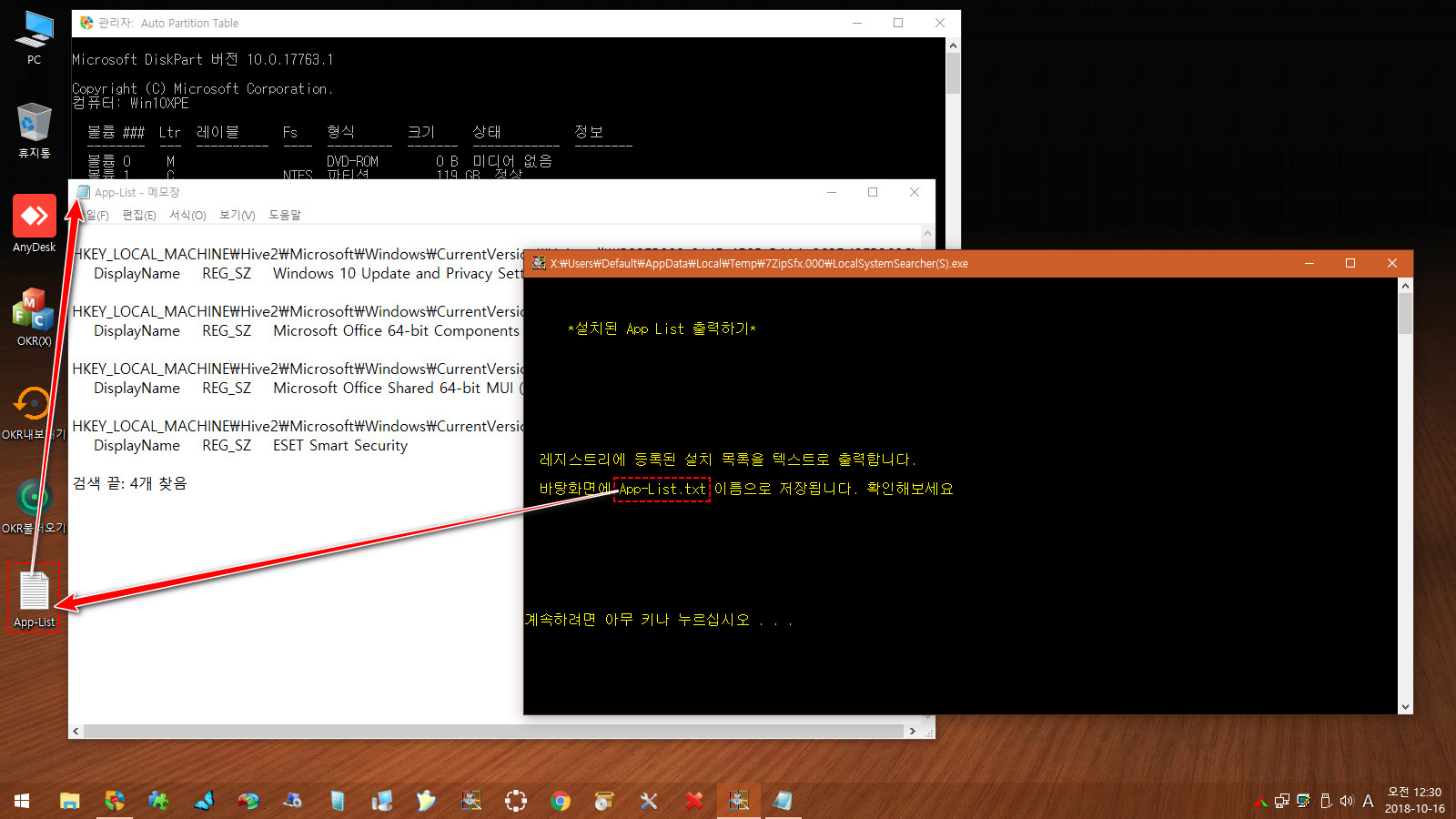
Task: Click 'Microsoft Office 64-bit Components' text
Action: click(x=397, y=330)
